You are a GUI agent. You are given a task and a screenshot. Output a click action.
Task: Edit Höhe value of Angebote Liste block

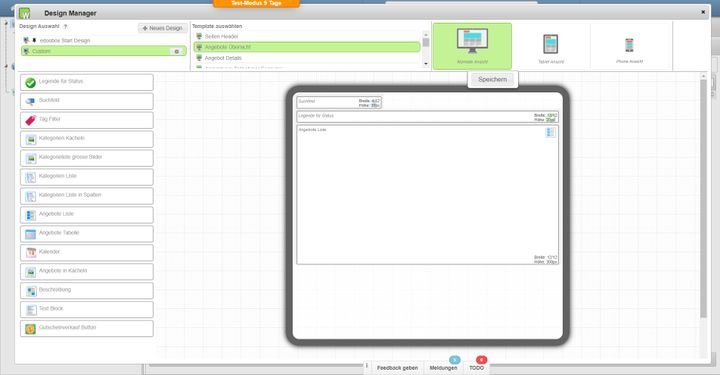pos(551,262)
